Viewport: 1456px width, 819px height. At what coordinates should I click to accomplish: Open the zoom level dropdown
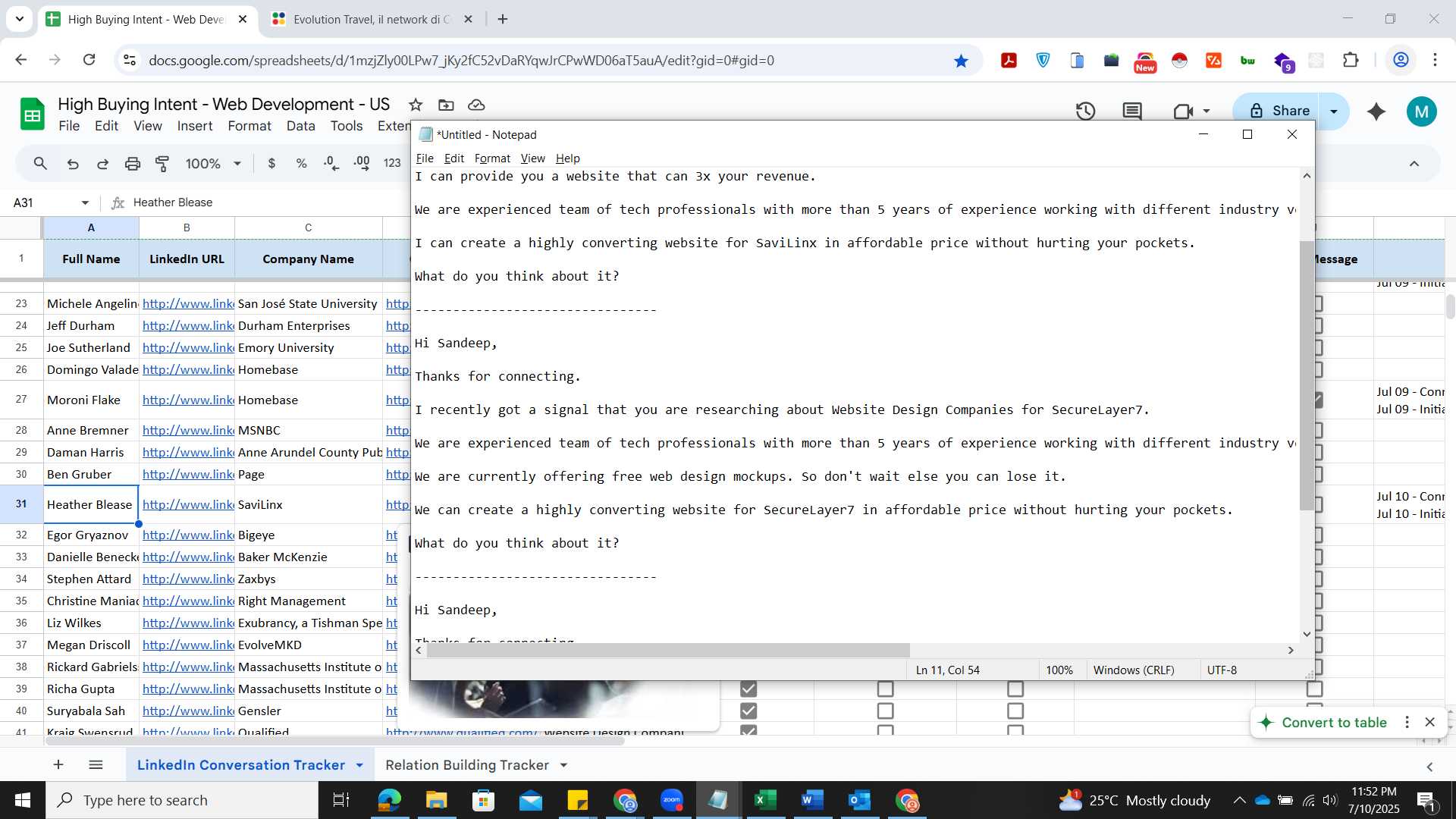click(213, 163)
